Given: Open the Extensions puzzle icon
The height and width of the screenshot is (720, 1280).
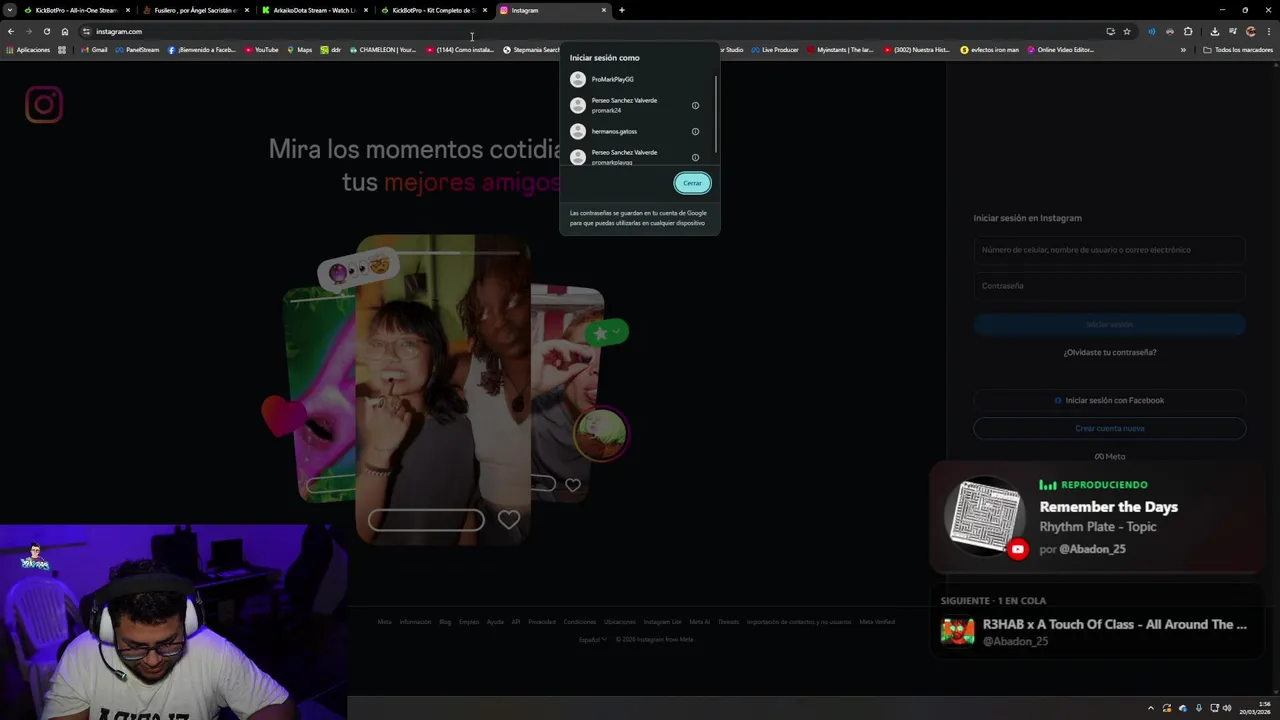Looking at the screenshot, I should click(1188, 31).
